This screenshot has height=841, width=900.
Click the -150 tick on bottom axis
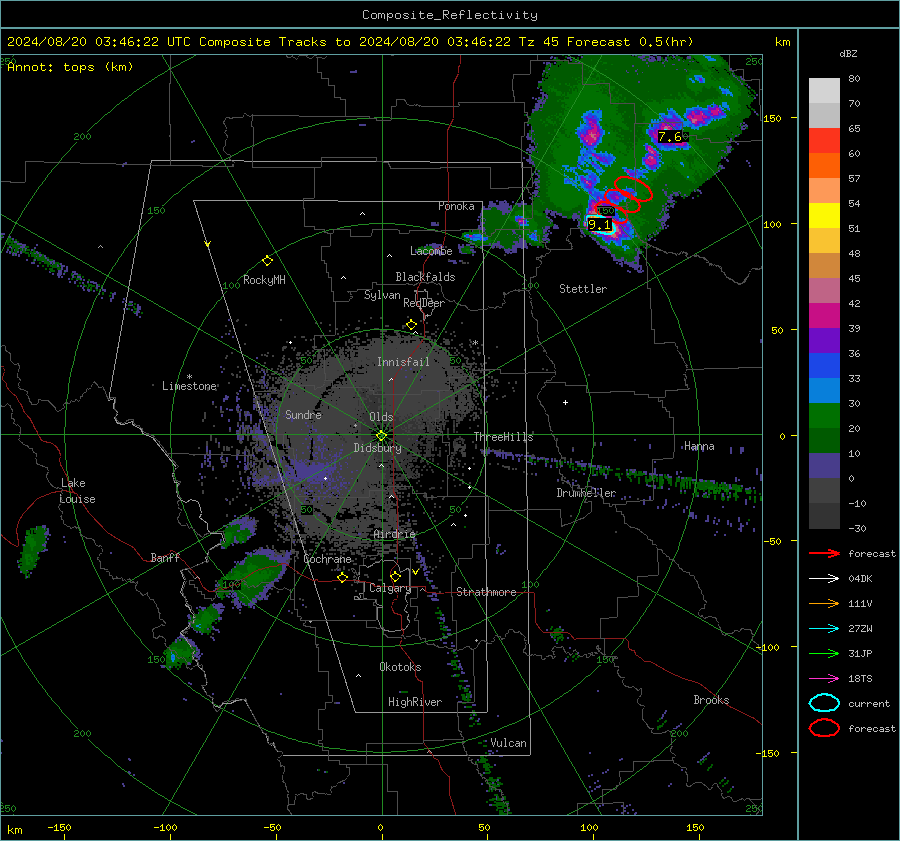pyautogui.click(x=59, y=827)
